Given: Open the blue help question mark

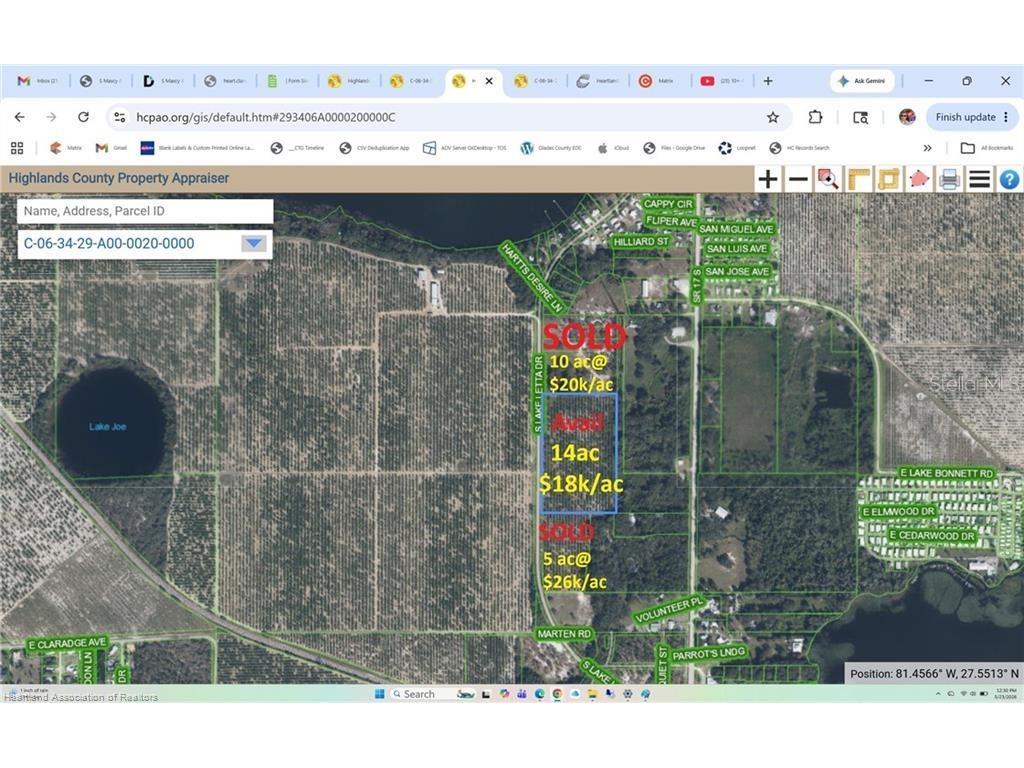Looking at the screenshot, I should (1010, 179).
